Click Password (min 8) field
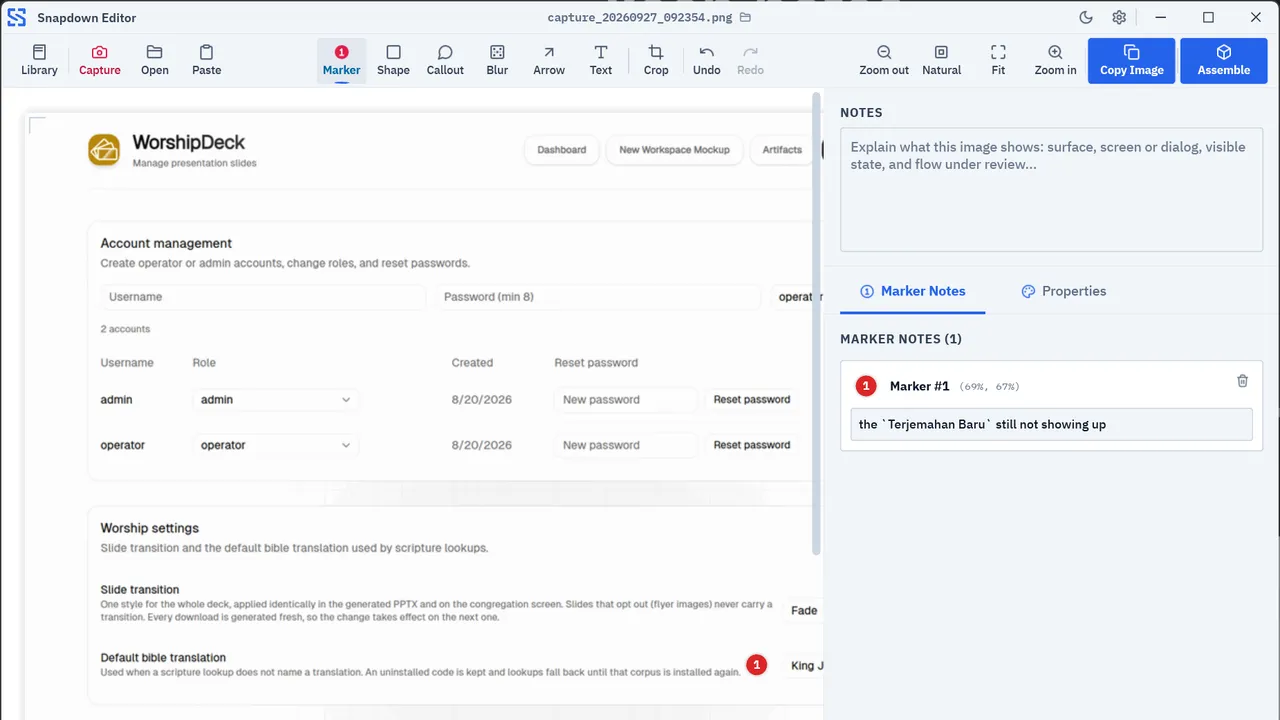 [x=598, y=297]
